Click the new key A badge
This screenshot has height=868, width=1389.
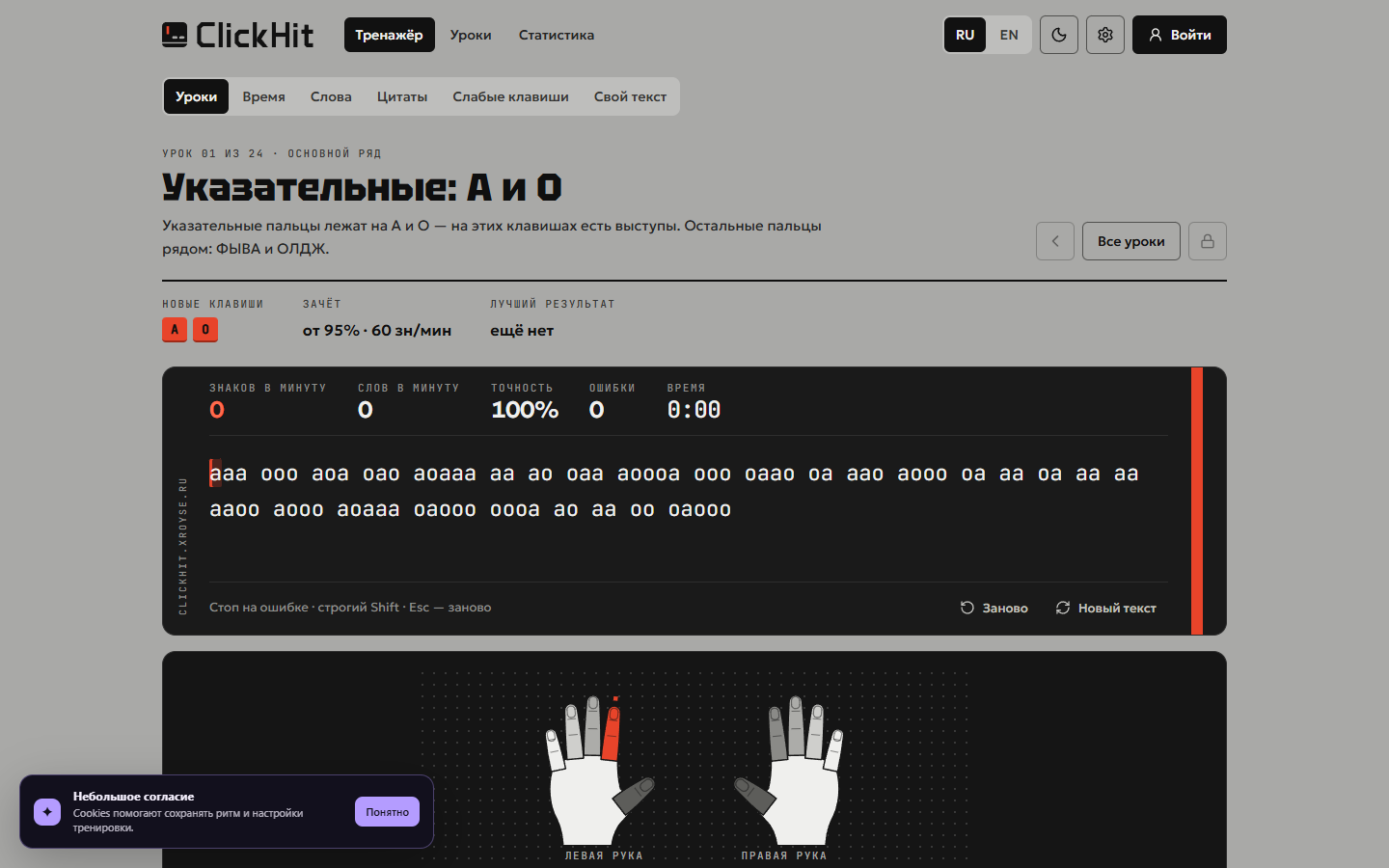pos(175,330)
